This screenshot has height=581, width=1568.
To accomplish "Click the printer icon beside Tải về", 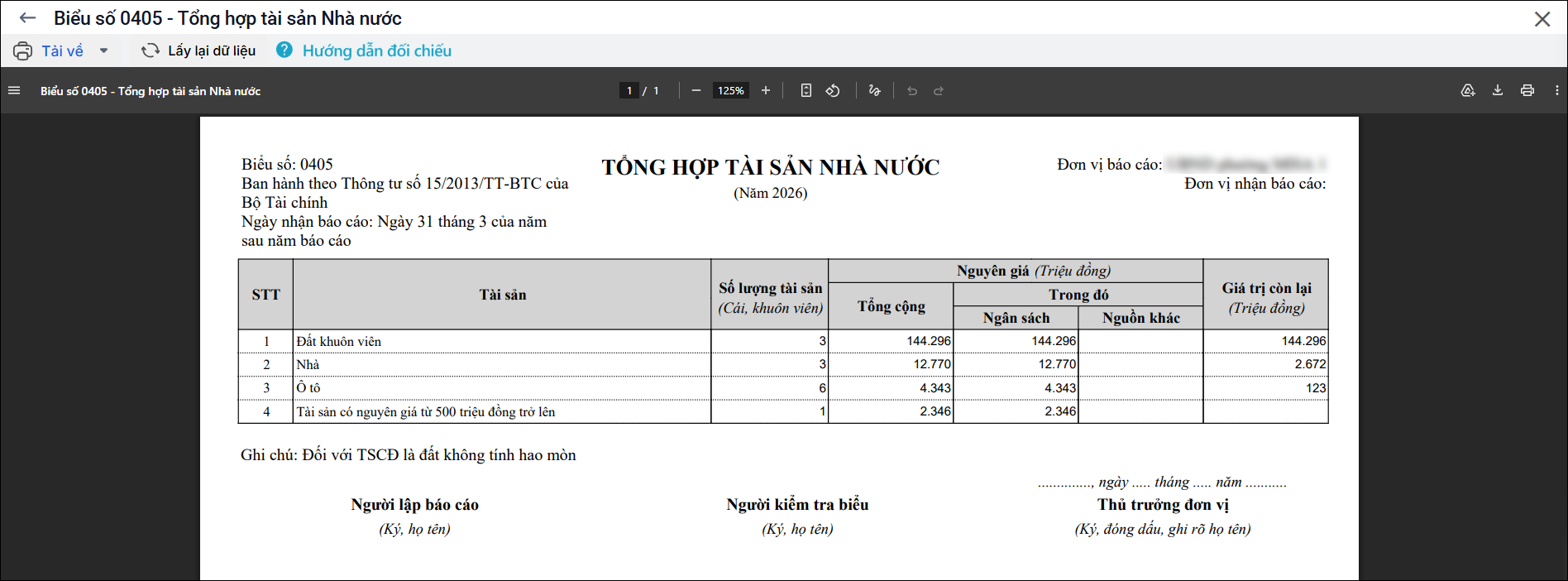I will (x=23, y=51).
